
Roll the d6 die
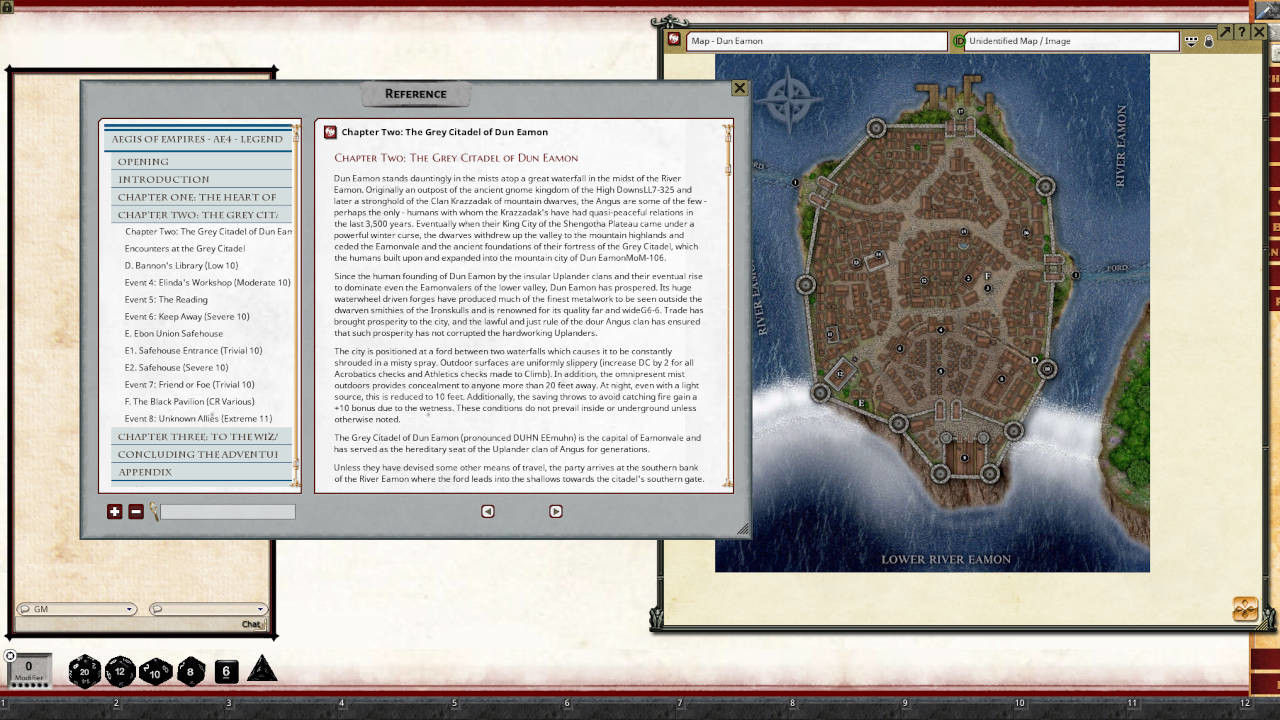click(x=225, y=671)
